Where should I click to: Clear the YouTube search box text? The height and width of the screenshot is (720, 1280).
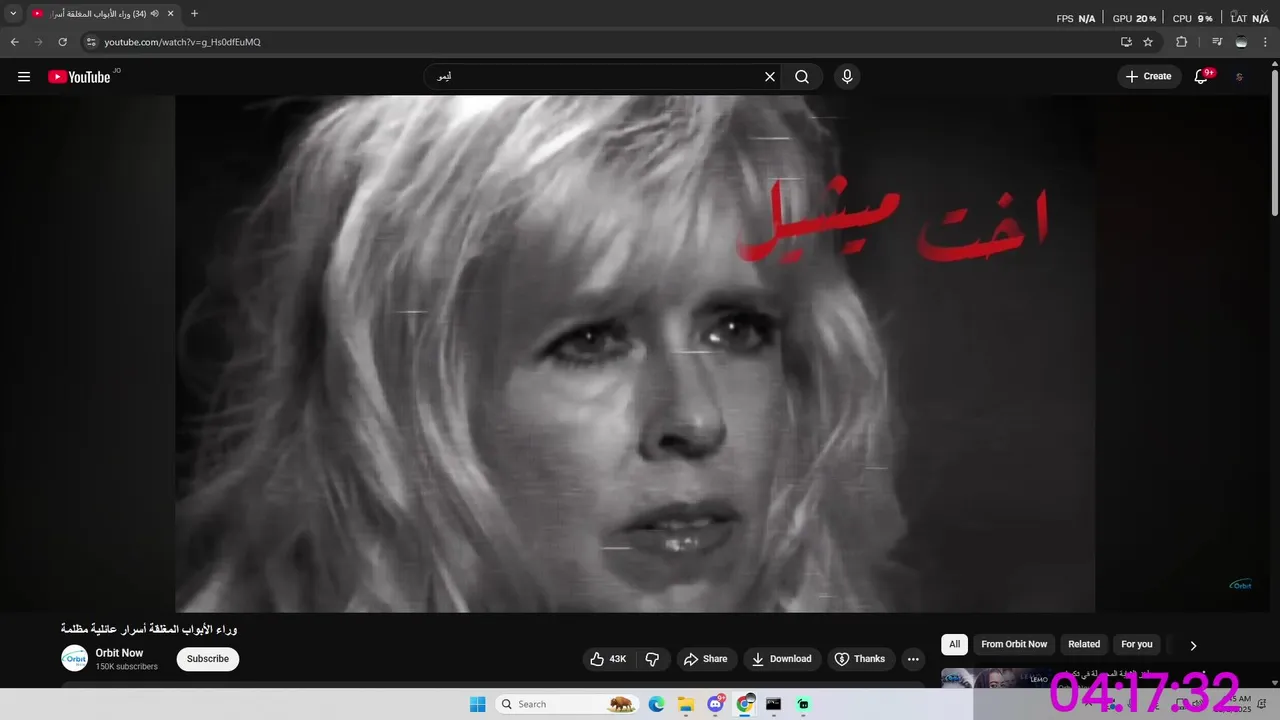click(770, 77)
